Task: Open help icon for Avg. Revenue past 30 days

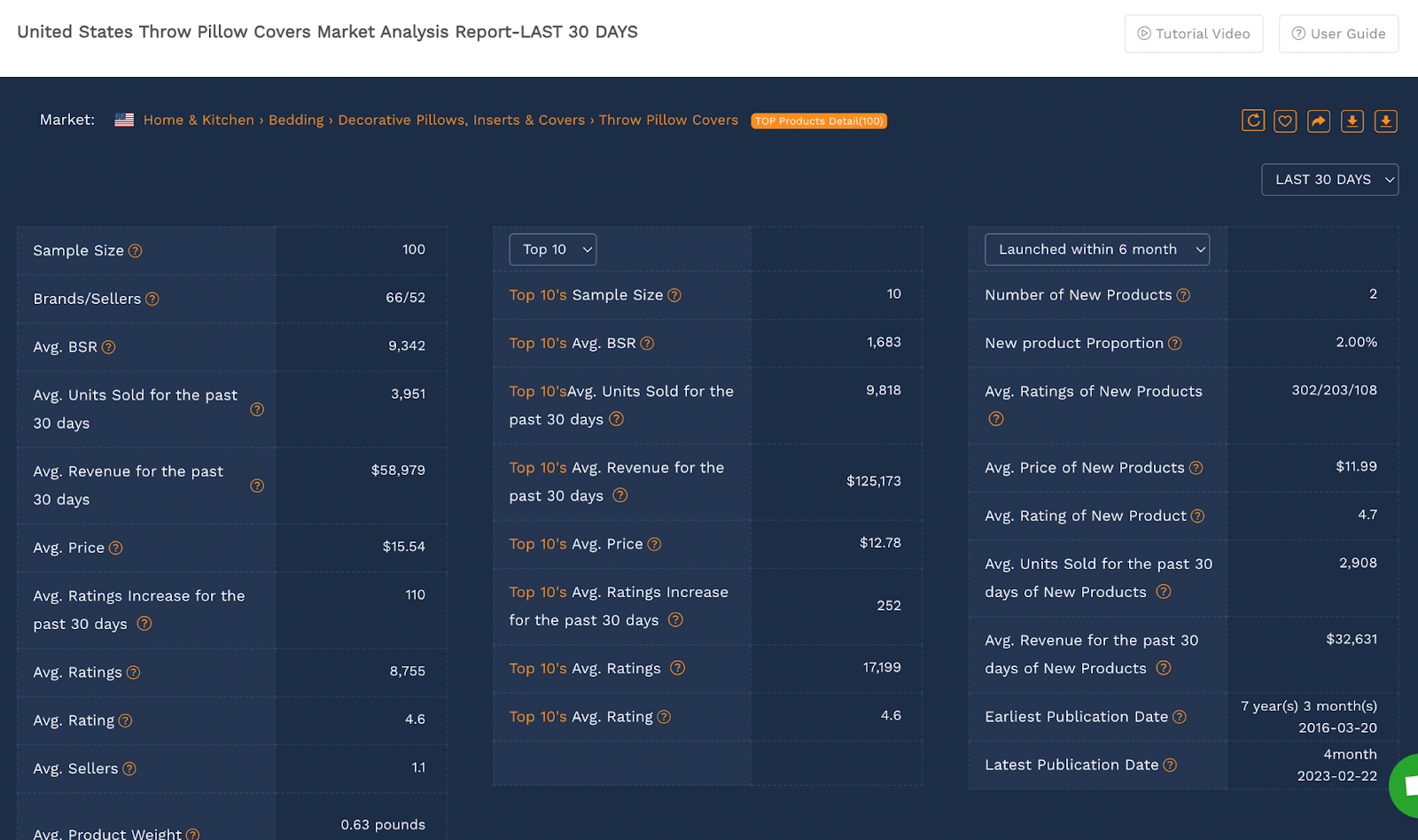Action: pyautogui.click(x=257, y=486)
